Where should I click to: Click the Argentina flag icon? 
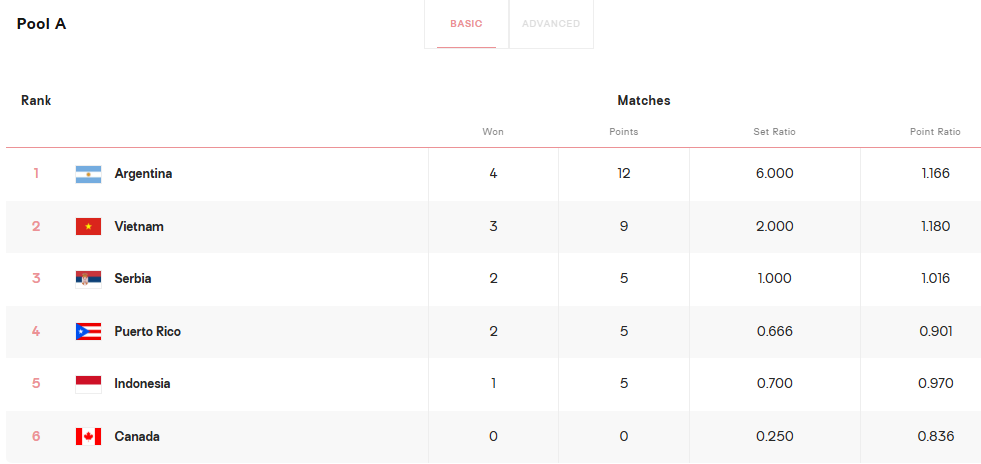pyautogui.click(x=88, y=174)
